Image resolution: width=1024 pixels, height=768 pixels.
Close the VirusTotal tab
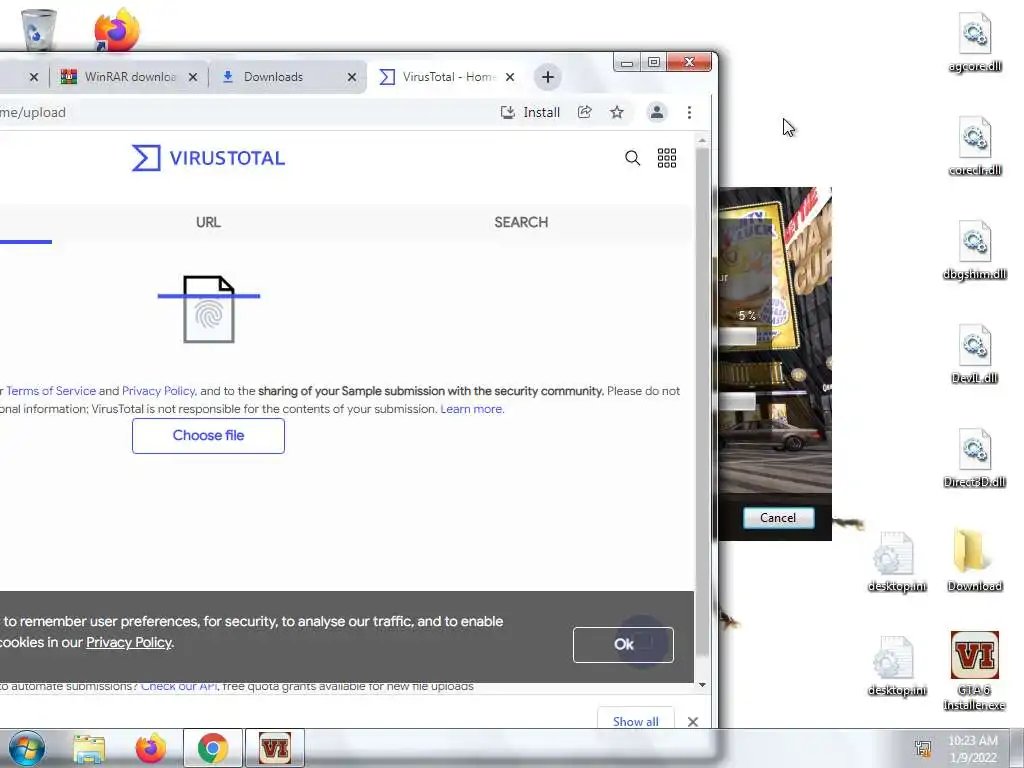click(x=510, y=77)
